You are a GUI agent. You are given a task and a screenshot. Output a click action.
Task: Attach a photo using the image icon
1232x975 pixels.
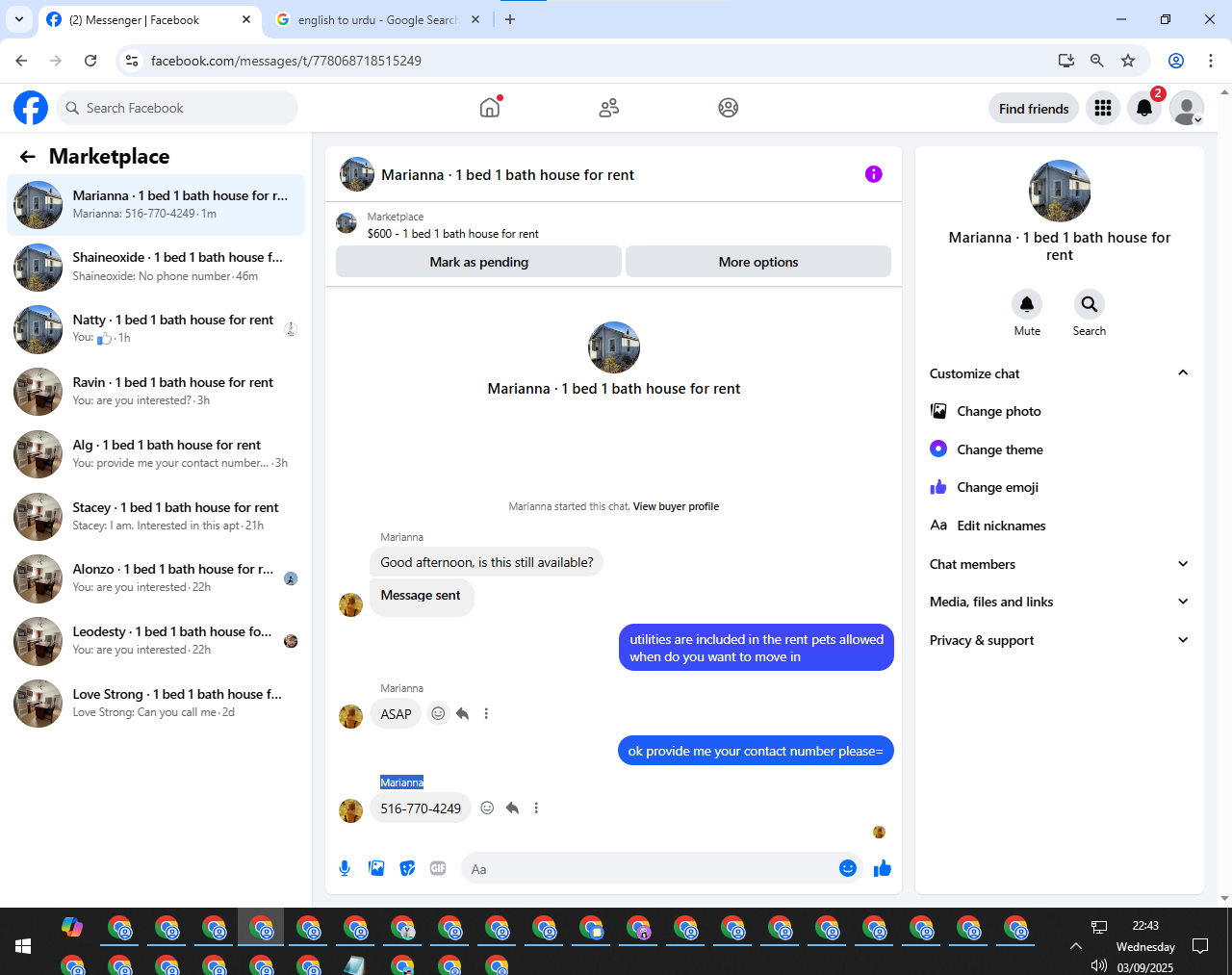[x=376, y=868]
